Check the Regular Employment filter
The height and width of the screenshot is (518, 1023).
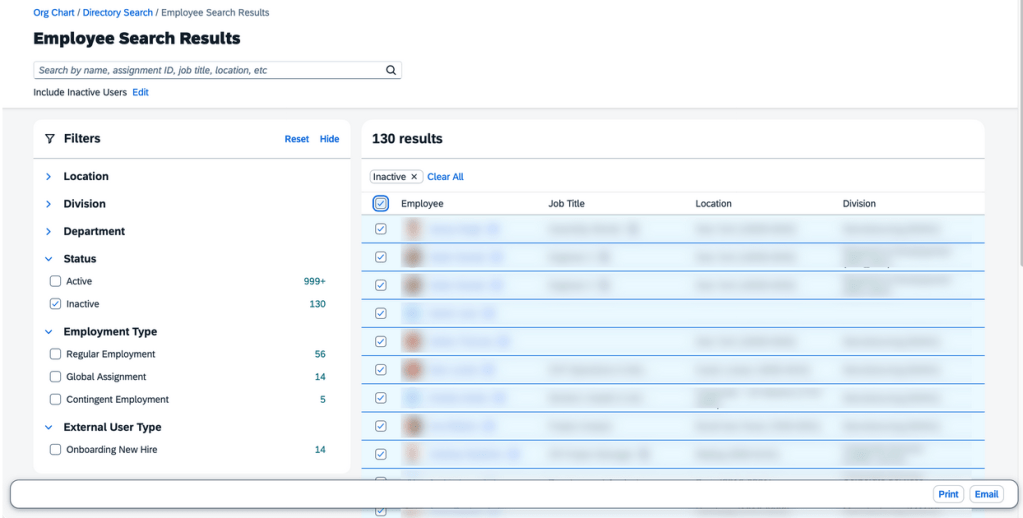click(56, 354)
